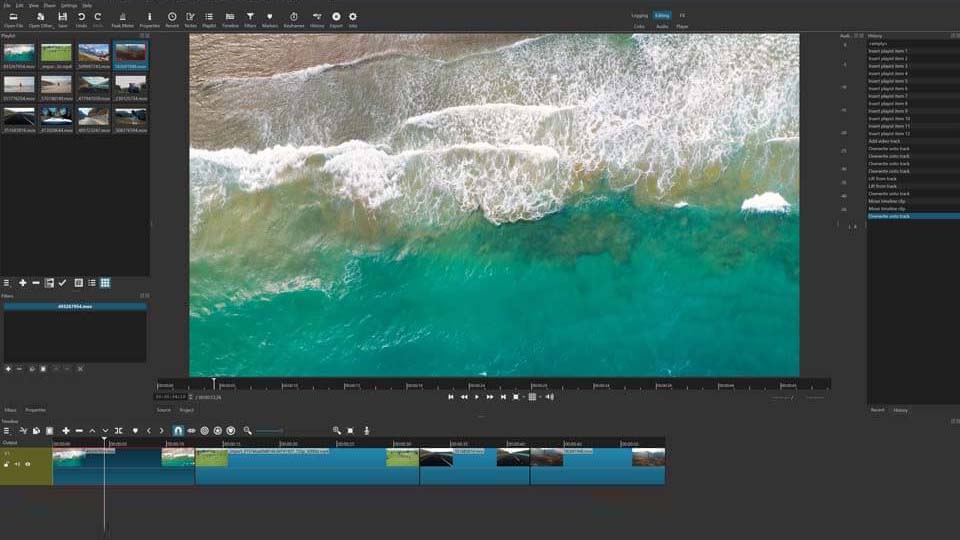Open the Properties panel from toolbar
The height and width of the screenshot is (540, 960).
[149, 17]
